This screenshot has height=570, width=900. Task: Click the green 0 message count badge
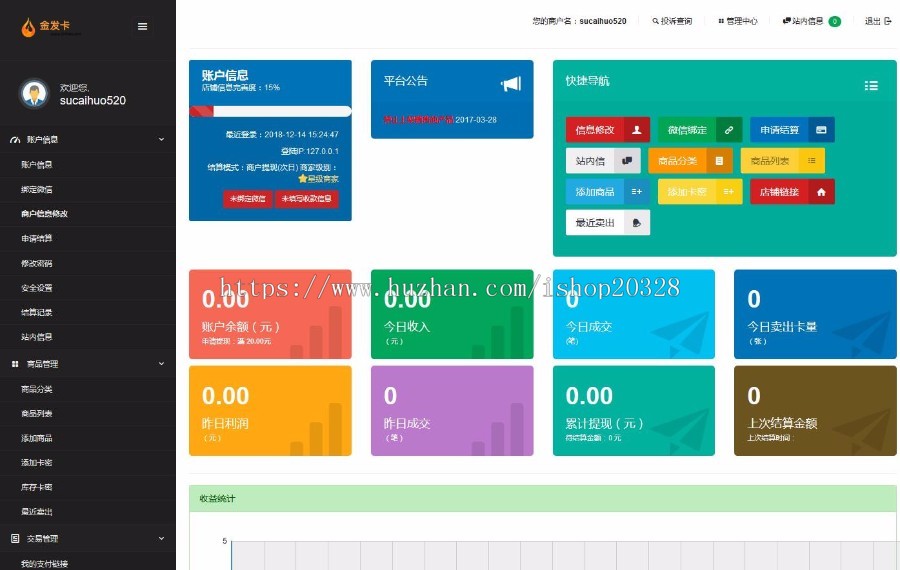835,22
